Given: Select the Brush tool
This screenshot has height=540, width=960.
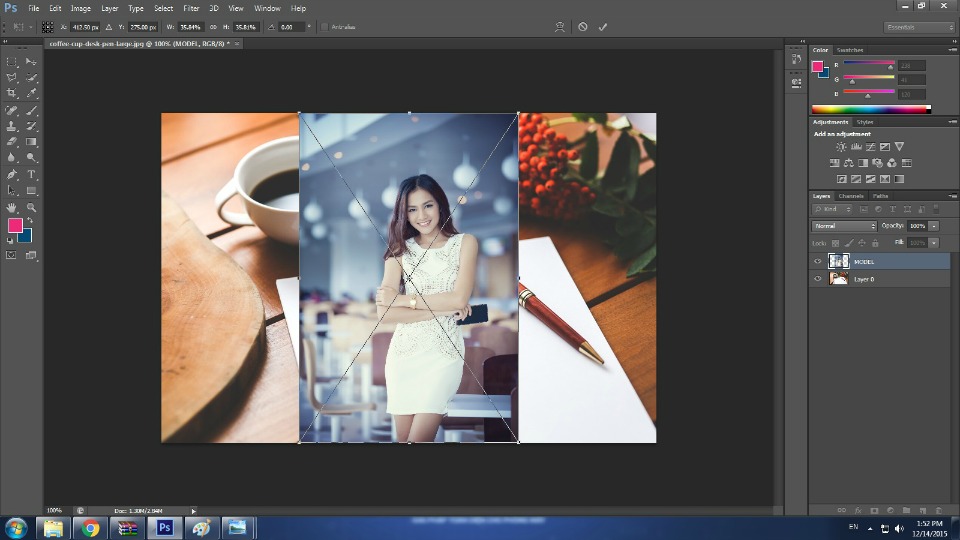Looking at the screenshot, I should click(x=31, y=111).
